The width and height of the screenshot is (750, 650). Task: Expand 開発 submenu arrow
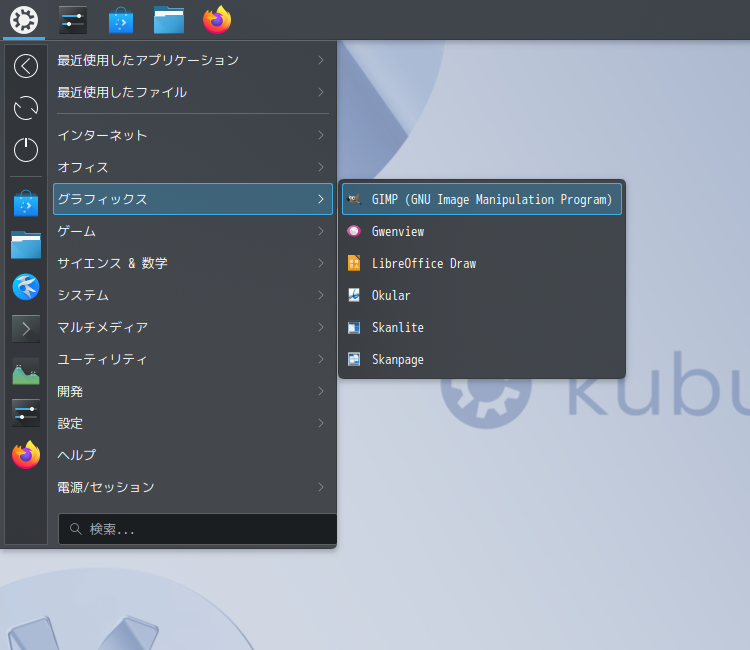(x=321, y=391)
